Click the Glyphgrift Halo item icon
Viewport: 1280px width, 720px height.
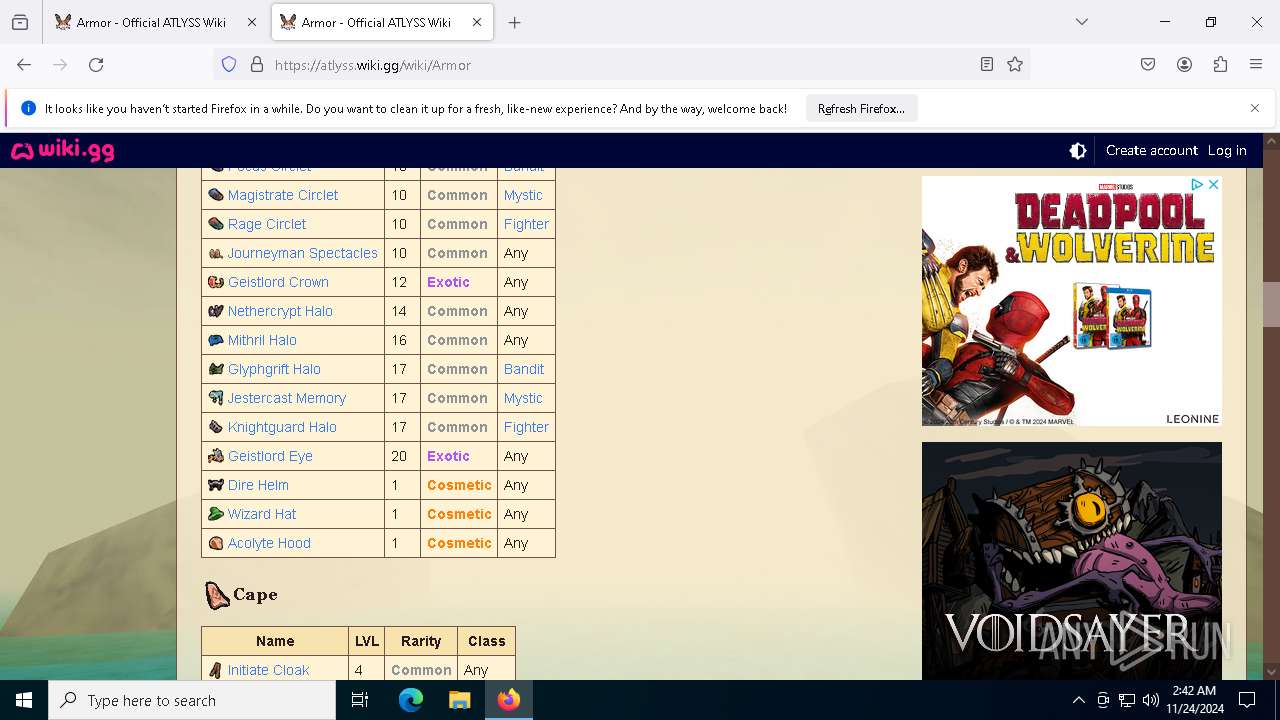pos(216,369)
